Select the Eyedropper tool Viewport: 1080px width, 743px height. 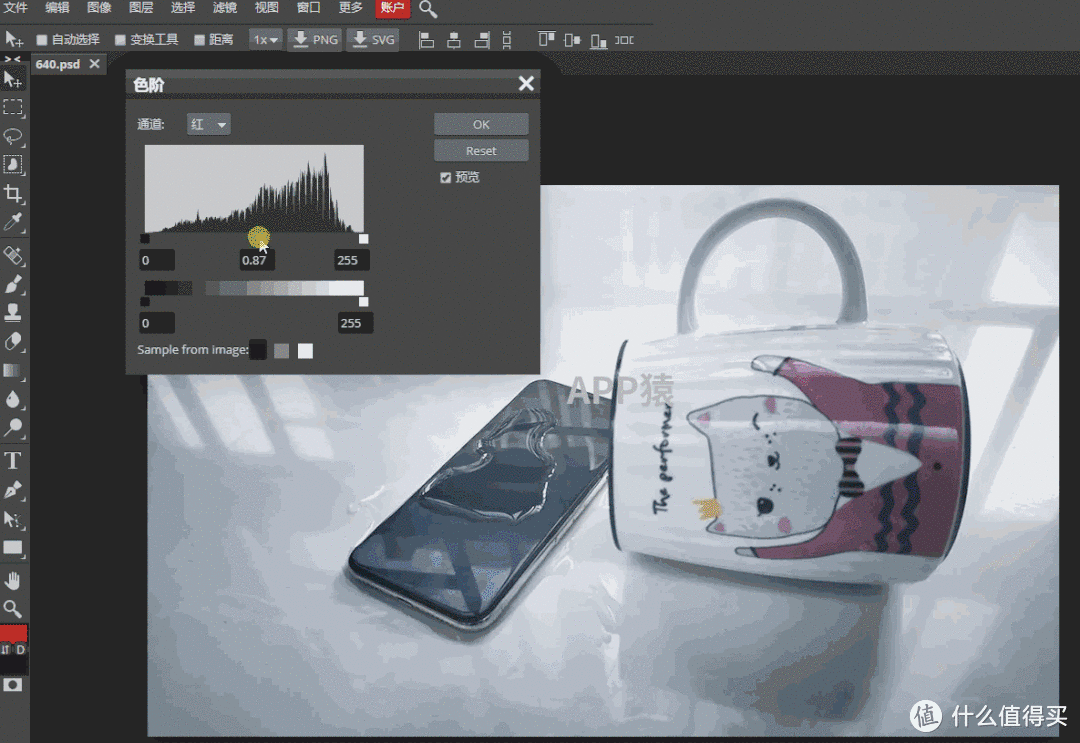pyautogui.click(x=13, y=221)
